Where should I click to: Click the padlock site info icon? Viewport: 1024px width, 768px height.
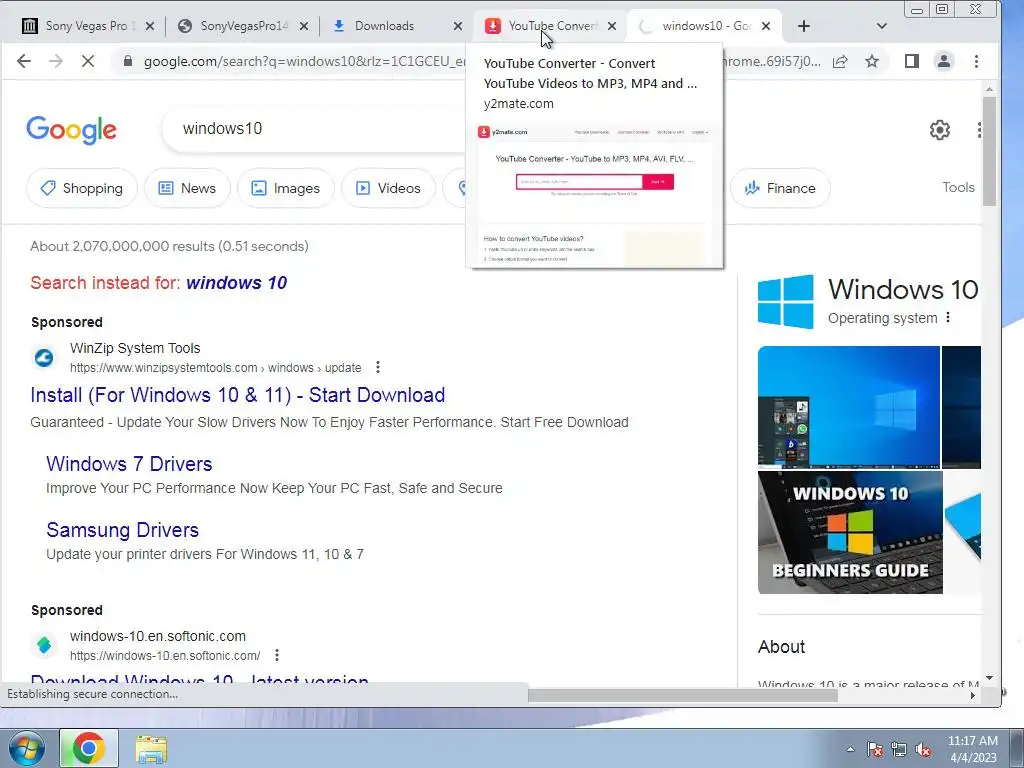click(128, 61)
